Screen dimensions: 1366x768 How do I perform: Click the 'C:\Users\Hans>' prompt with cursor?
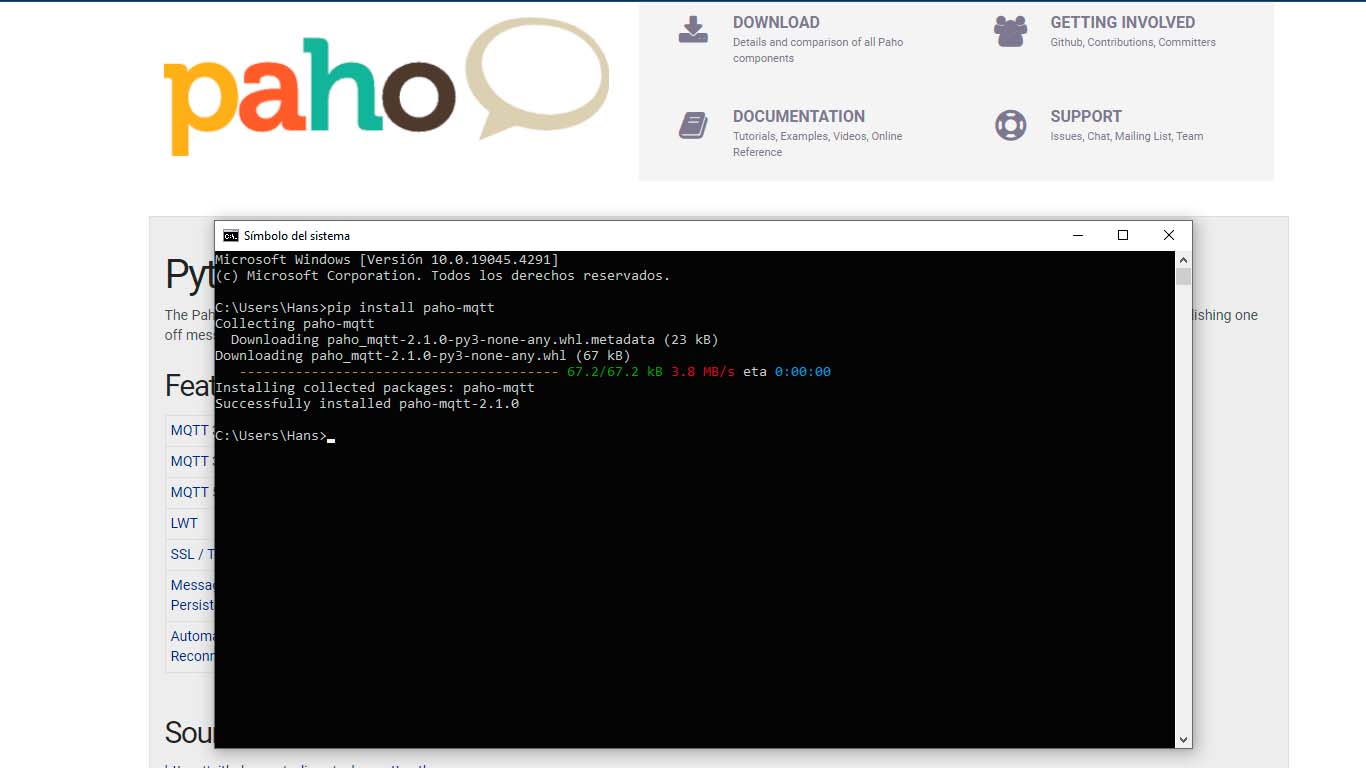(x=275, y=435)
